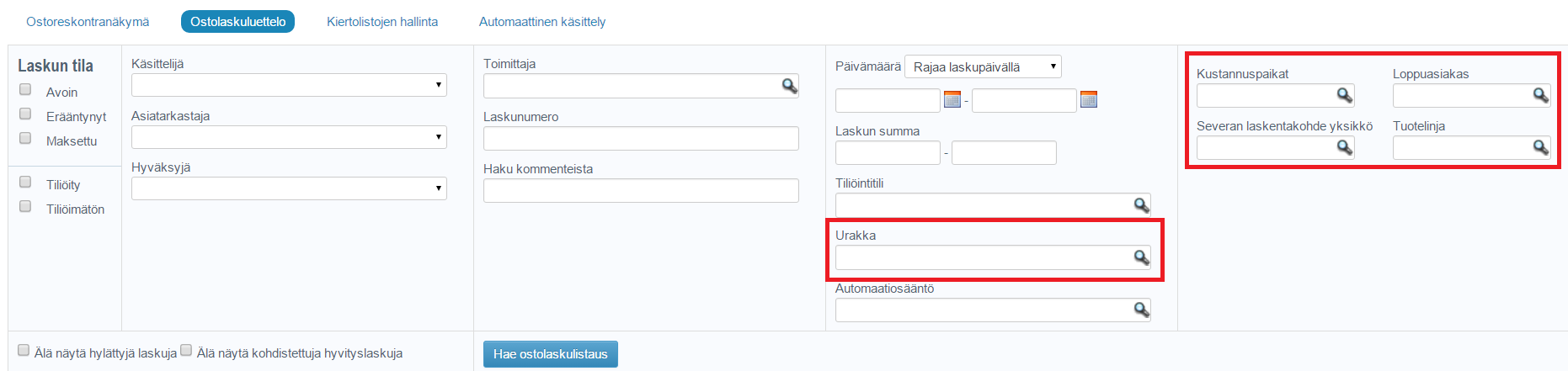Screen dimensions: 1568x371
Task: Click the Urakka search magnifier icon
Action: [x=1141, y=257]
